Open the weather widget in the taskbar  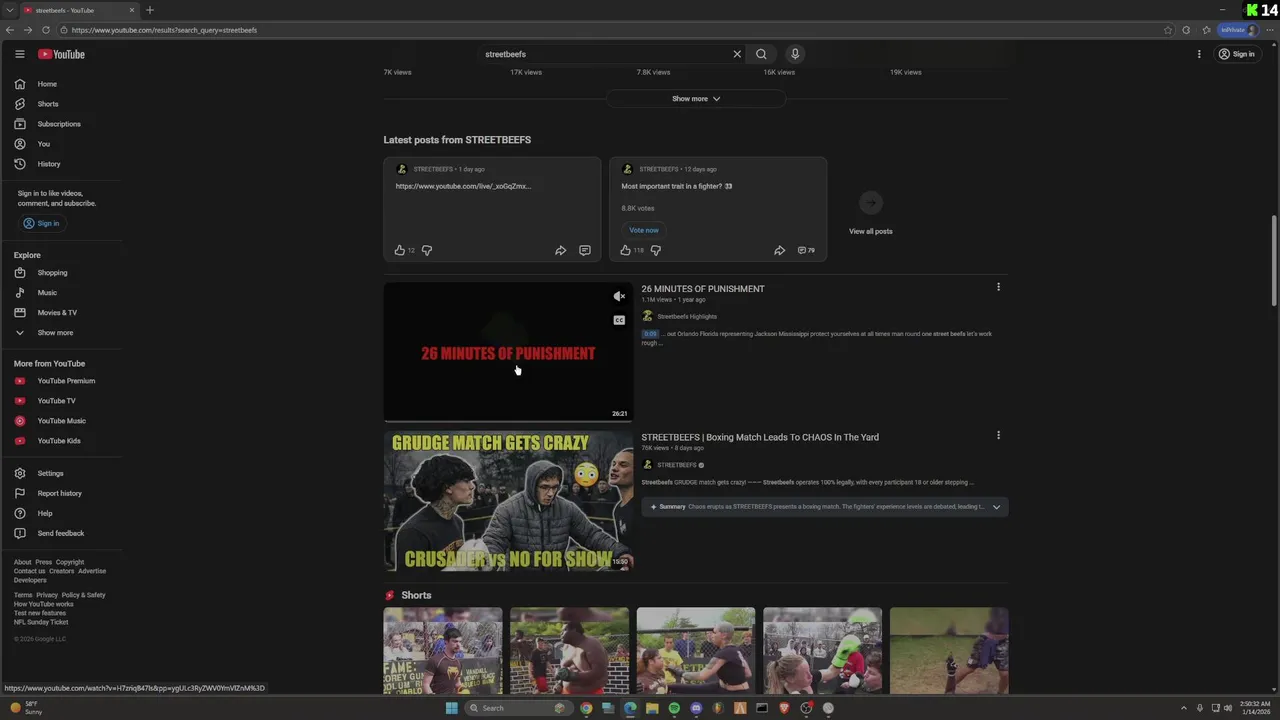pos(26,708)
